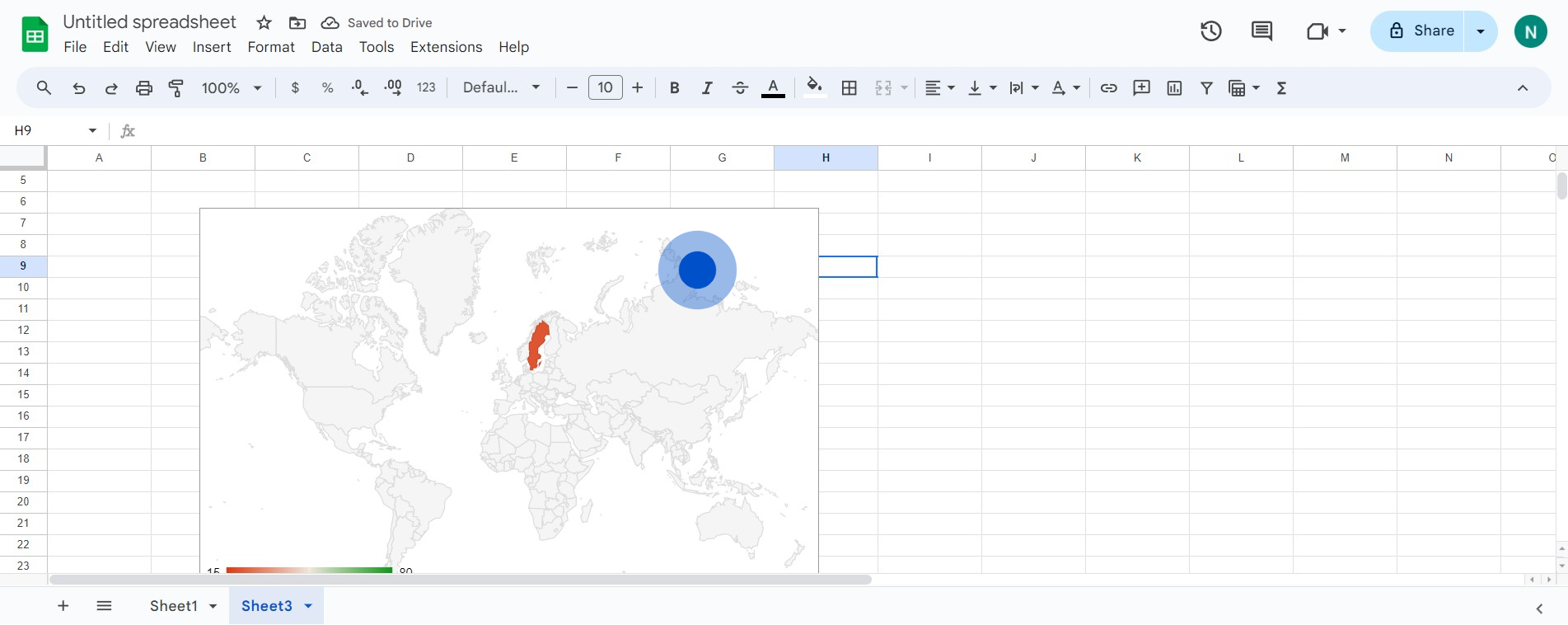Open the Extensions menu
This screenshot has height=625, width=1568.
coord(447,47)
